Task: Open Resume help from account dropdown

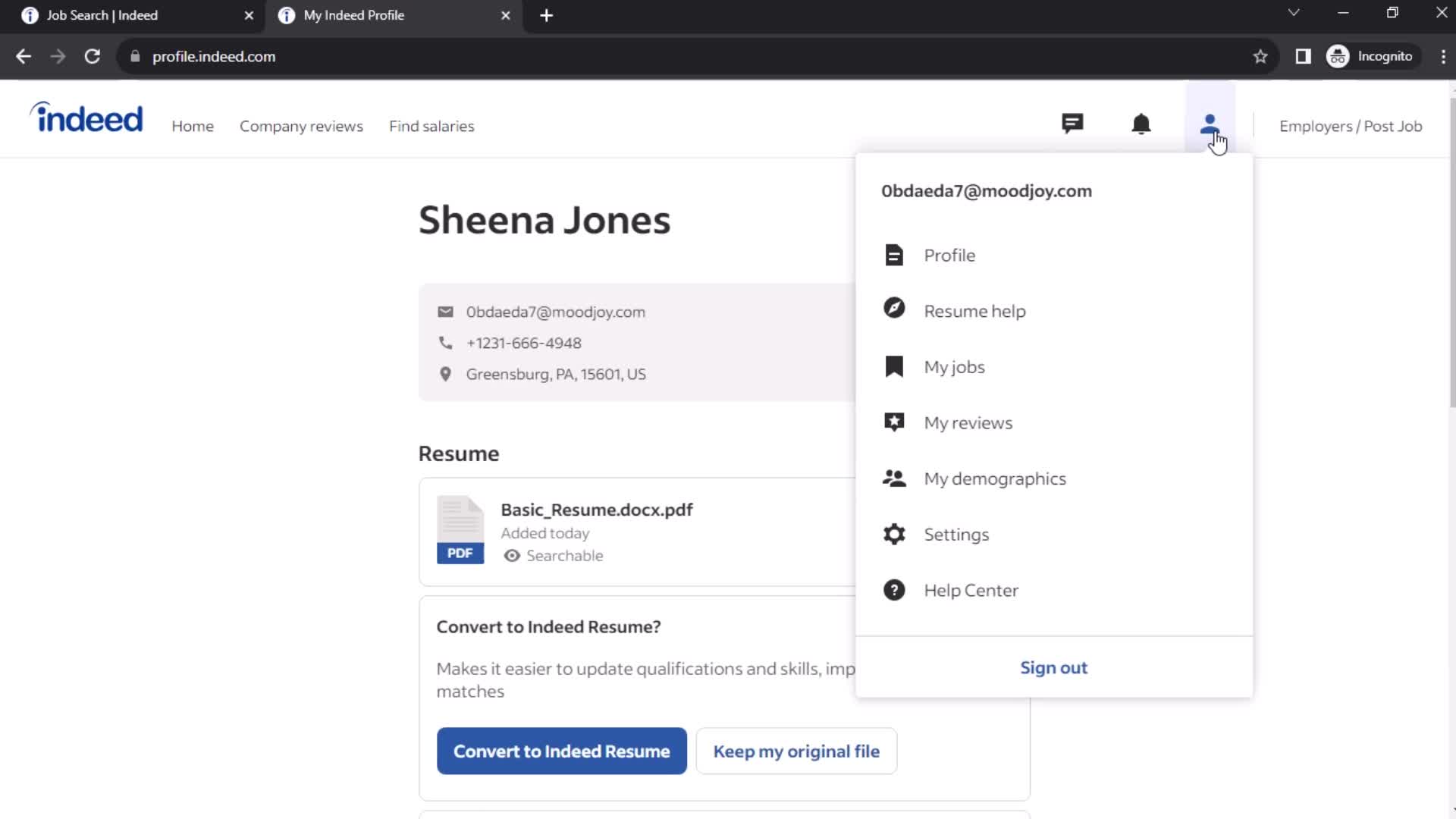Action: 974,310
